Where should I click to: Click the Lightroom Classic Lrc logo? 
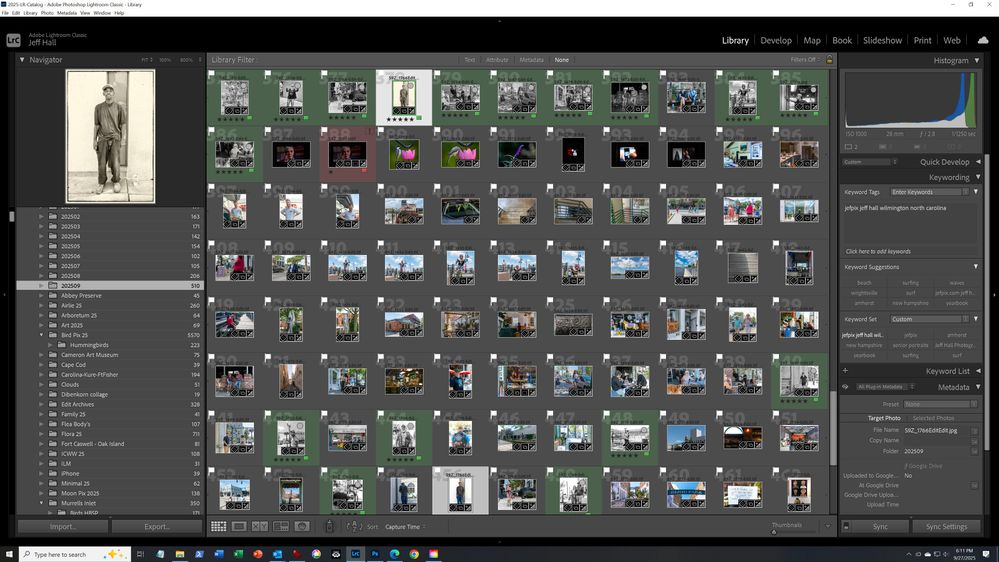click(13, 40)
